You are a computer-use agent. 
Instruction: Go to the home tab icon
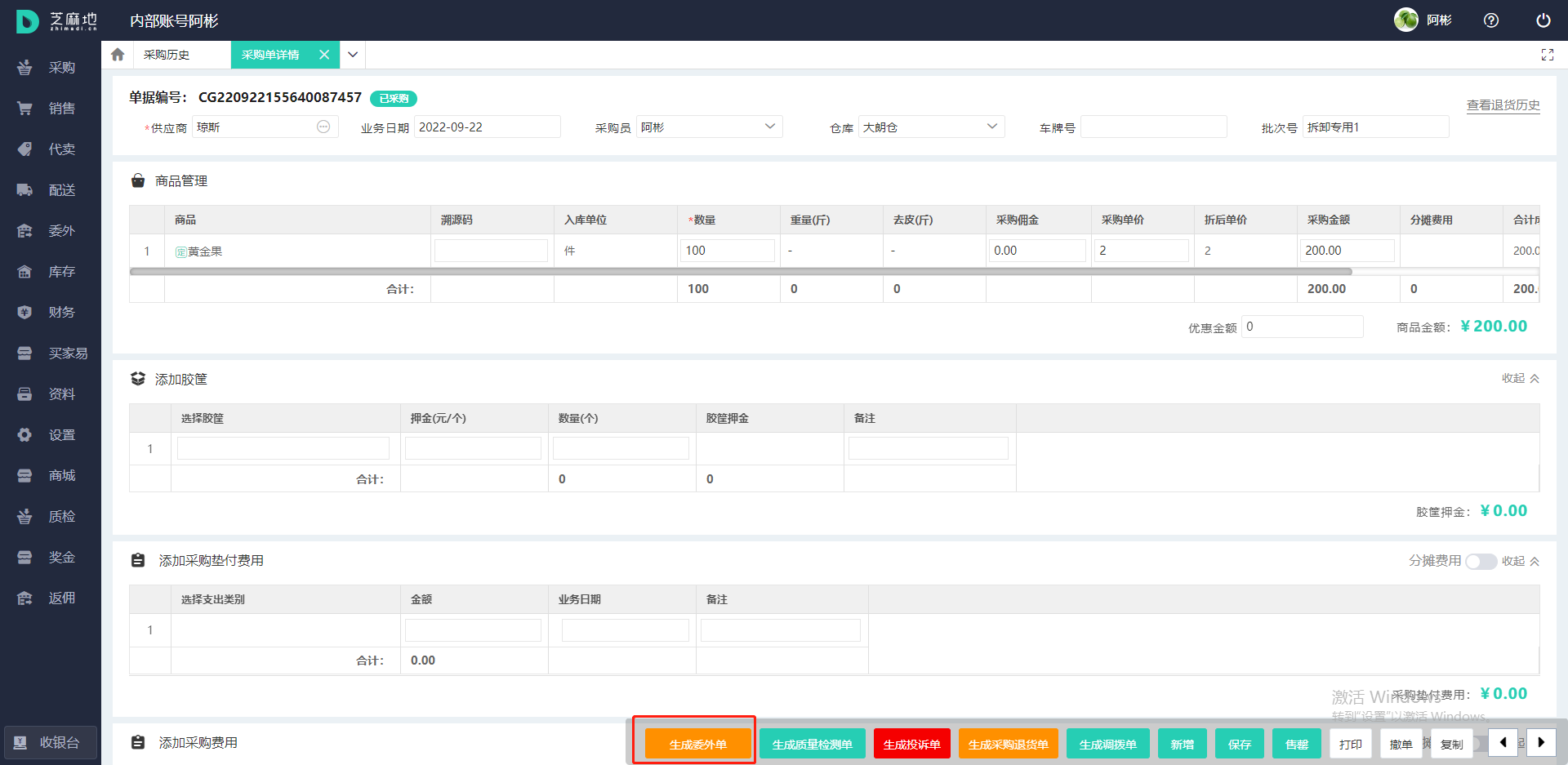[118, 55]
